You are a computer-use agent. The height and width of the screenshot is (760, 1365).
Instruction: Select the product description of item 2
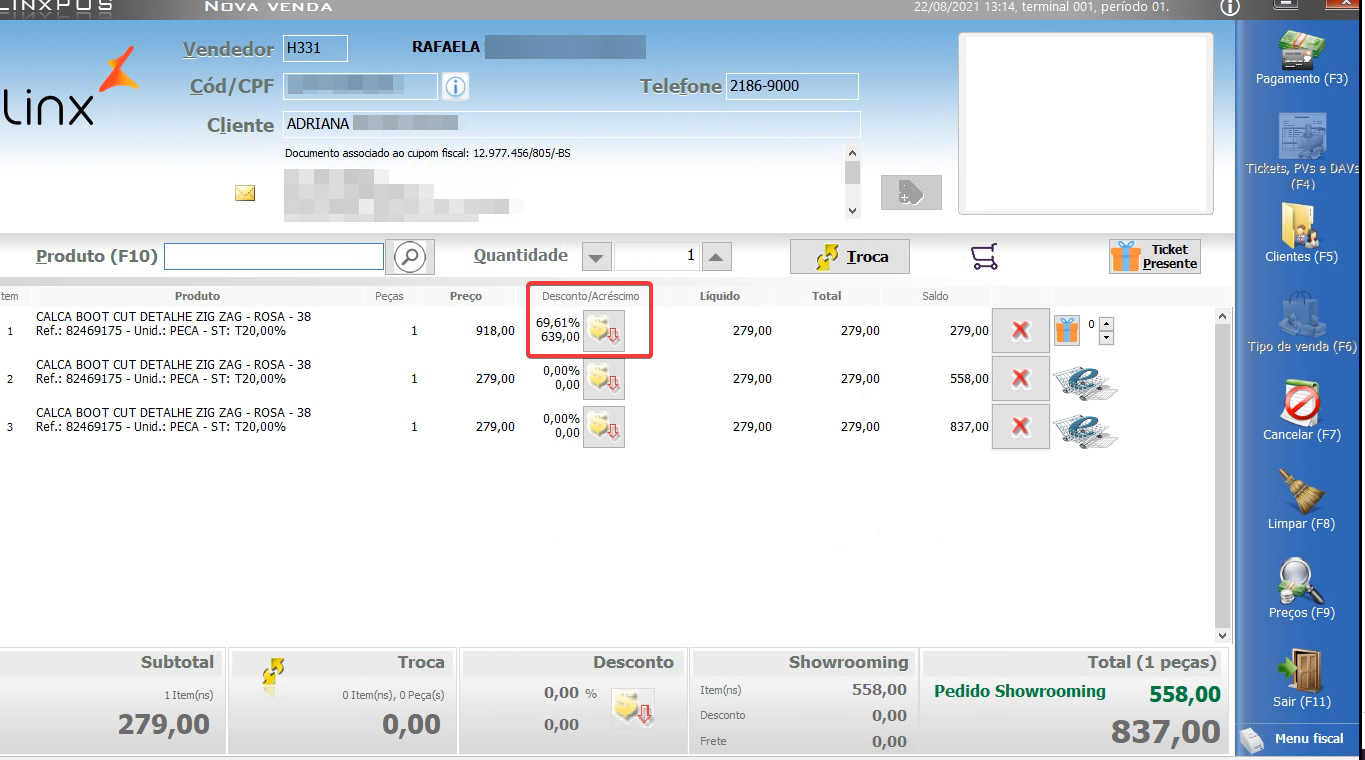173,372
